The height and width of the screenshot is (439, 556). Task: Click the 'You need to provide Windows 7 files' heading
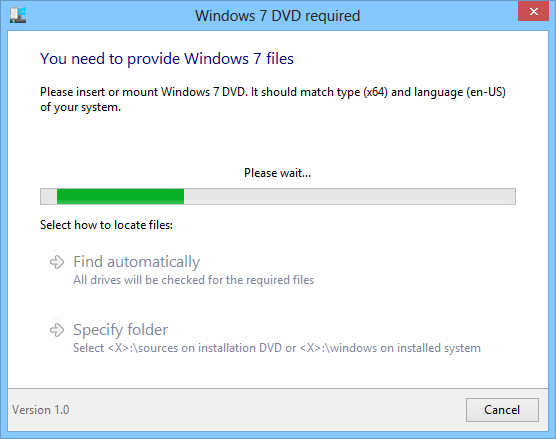167,59
